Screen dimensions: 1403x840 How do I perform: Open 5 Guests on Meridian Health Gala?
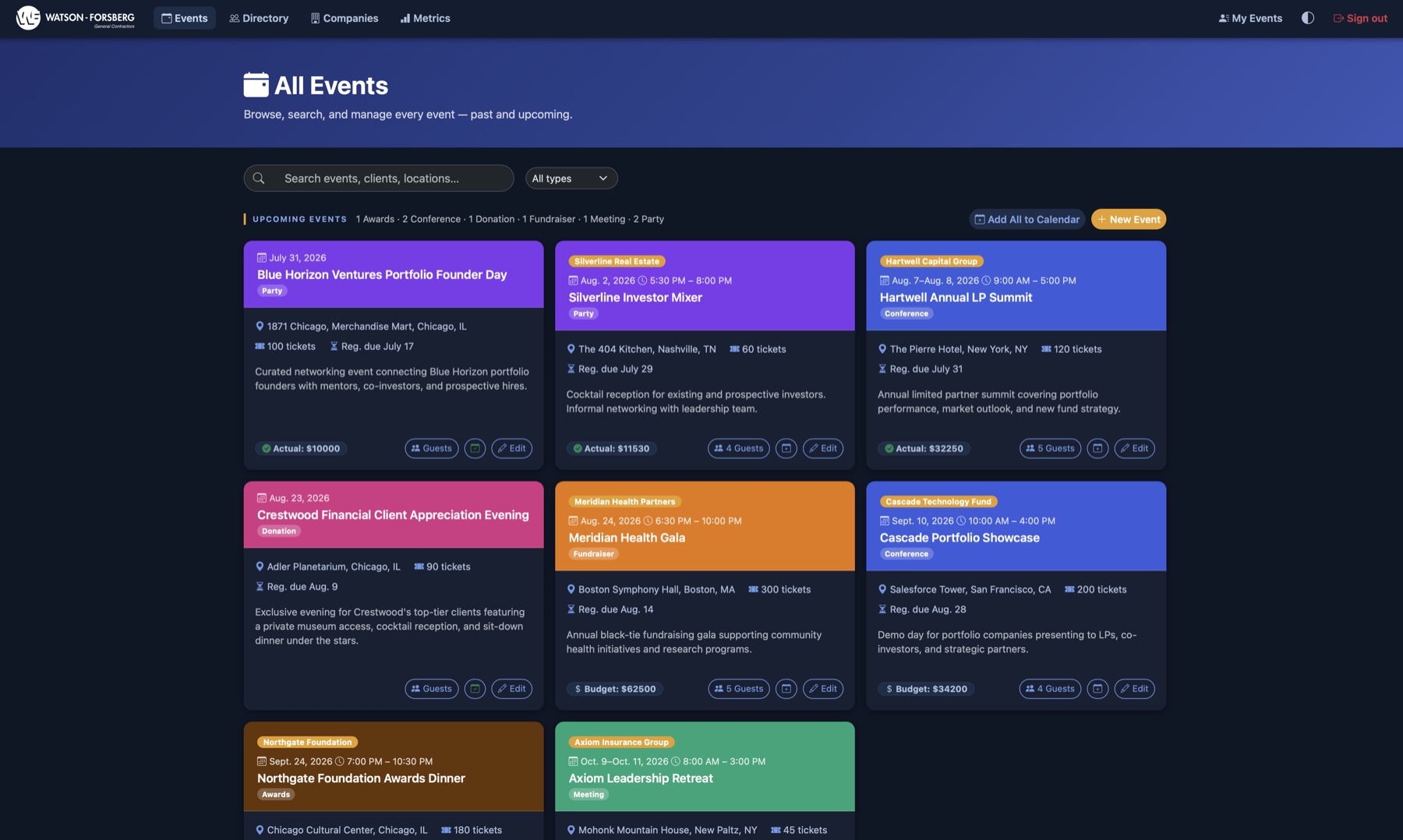[x=738, y=689]
